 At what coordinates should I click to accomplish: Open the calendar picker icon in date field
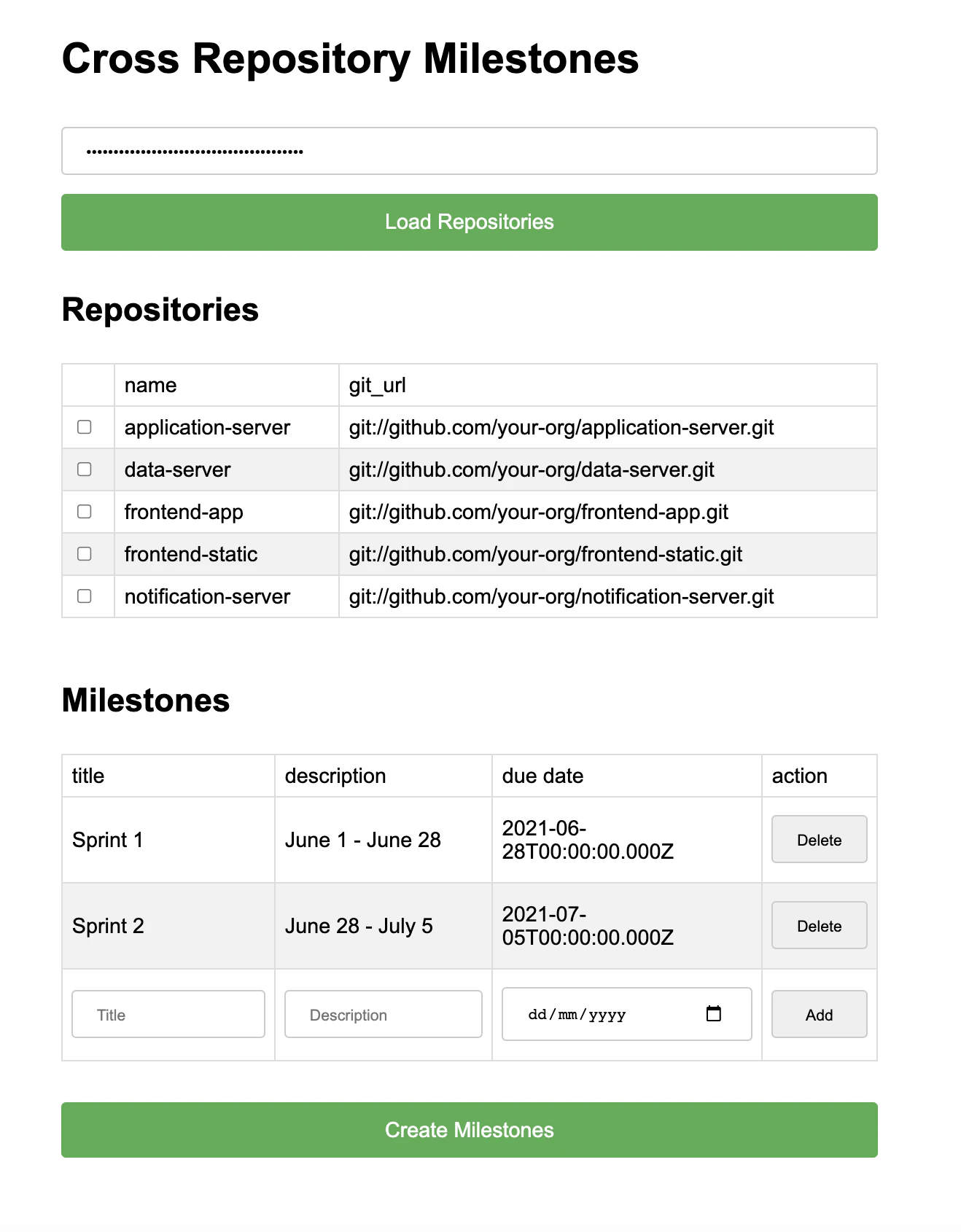pyautogui.click(x=713, y=1013)
